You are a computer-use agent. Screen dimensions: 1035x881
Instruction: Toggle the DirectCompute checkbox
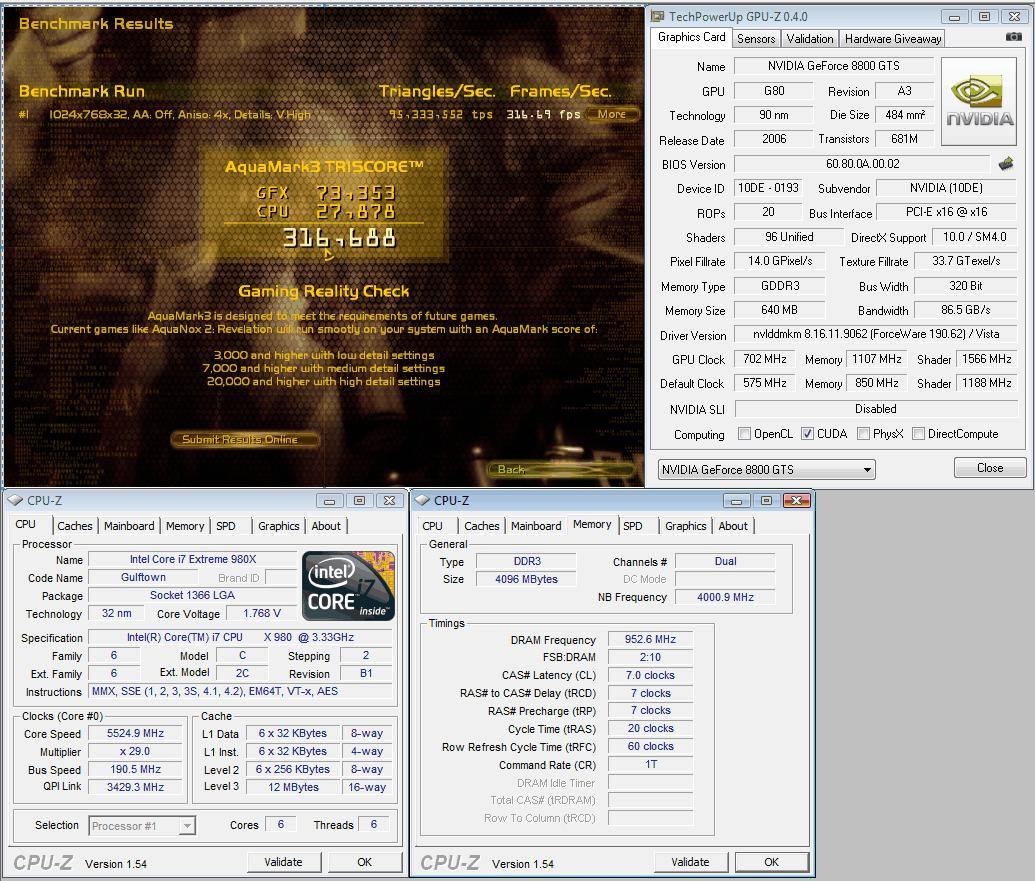pyautogui.click(x=918, y=434)
